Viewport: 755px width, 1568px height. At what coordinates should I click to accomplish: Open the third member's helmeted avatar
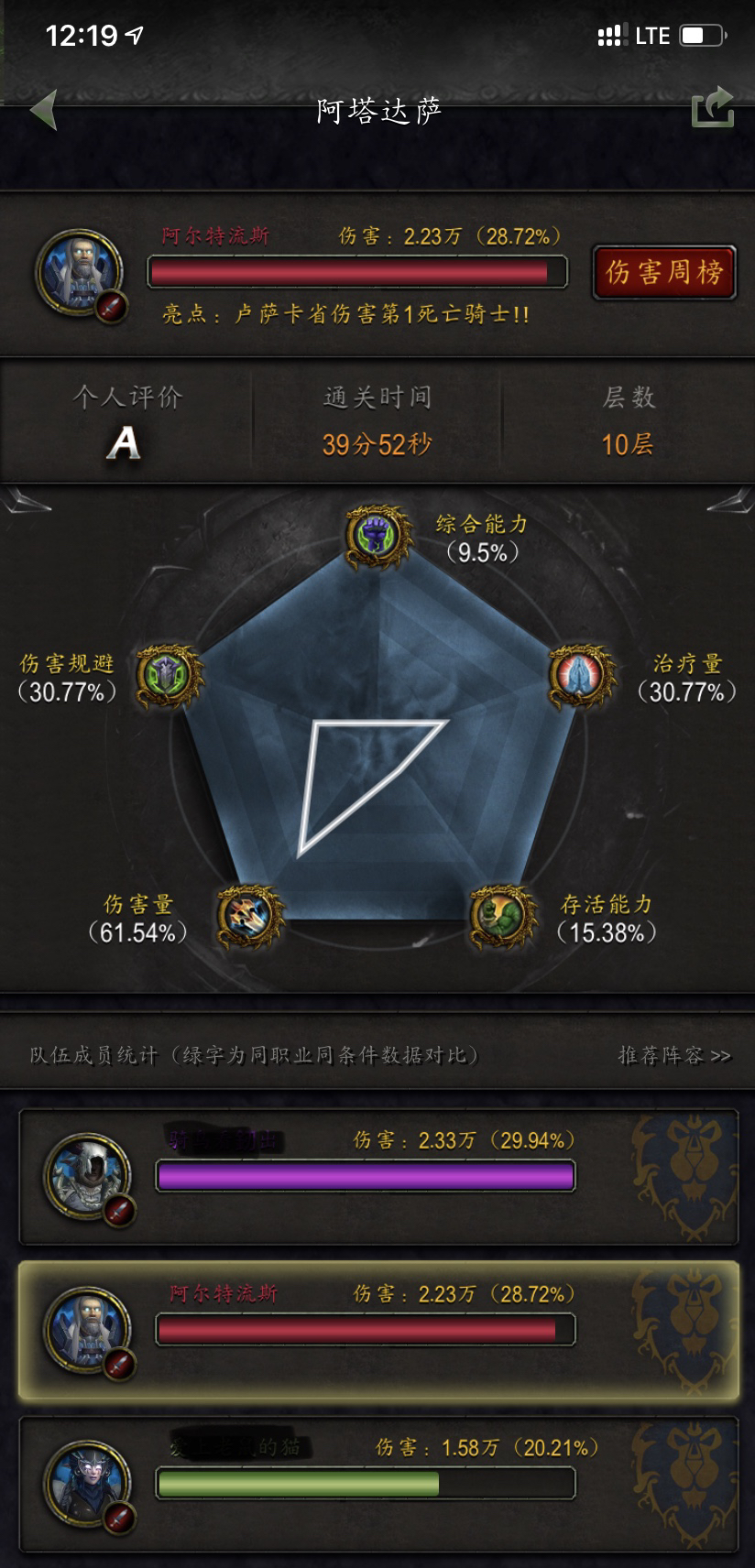click(x=89, y=1485)
